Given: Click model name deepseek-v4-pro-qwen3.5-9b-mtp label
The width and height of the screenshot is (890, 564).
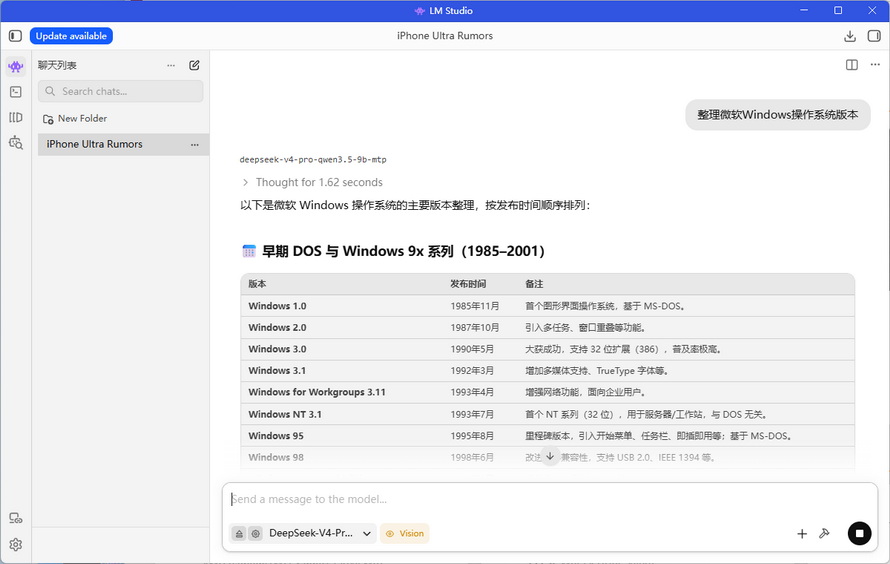Looking at the screenshot, I should 313,159.
